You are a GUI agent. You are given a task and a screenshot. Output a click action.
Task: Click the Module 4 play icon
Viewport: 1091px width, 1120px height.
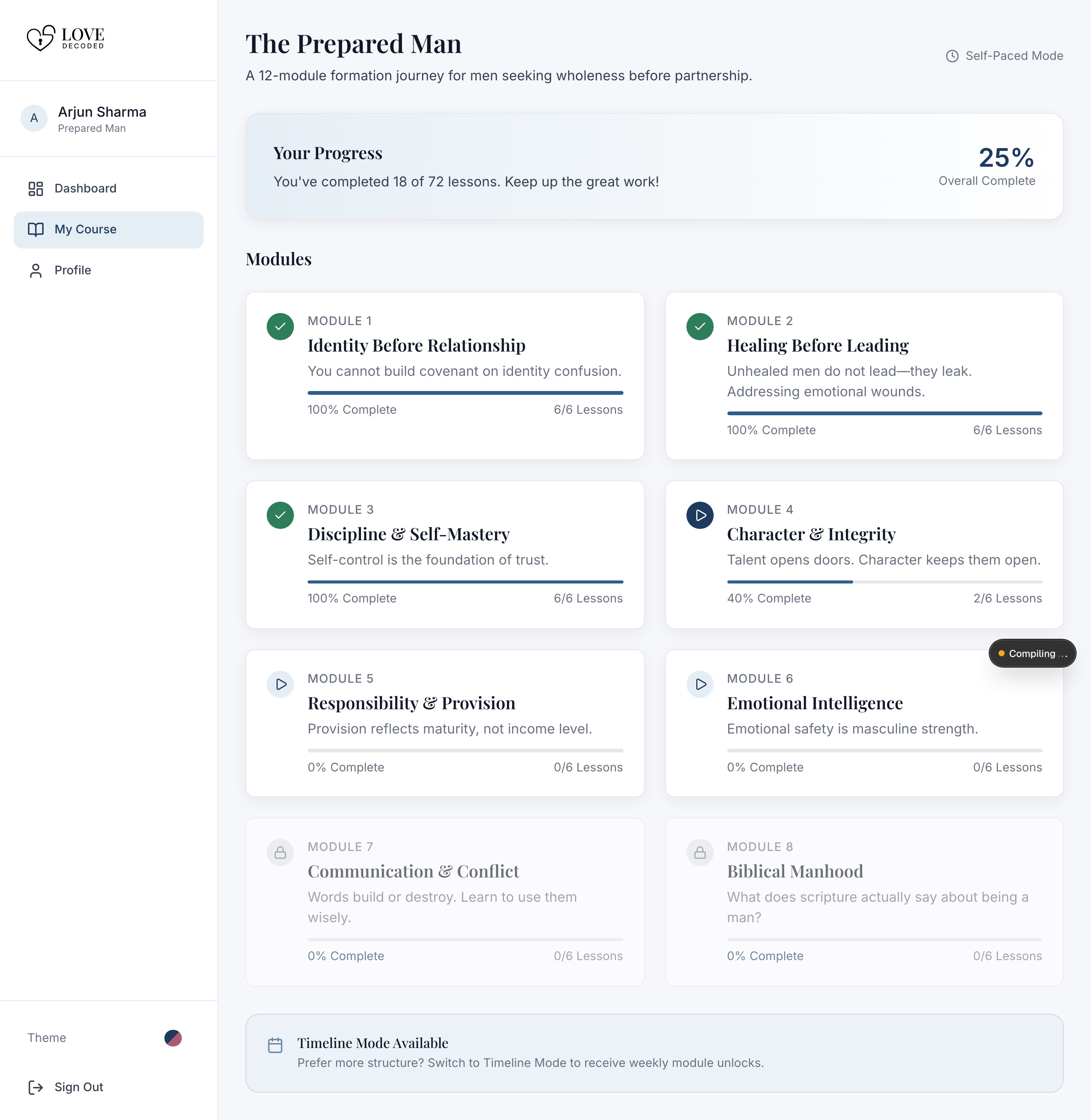click(x=700, y=515)
